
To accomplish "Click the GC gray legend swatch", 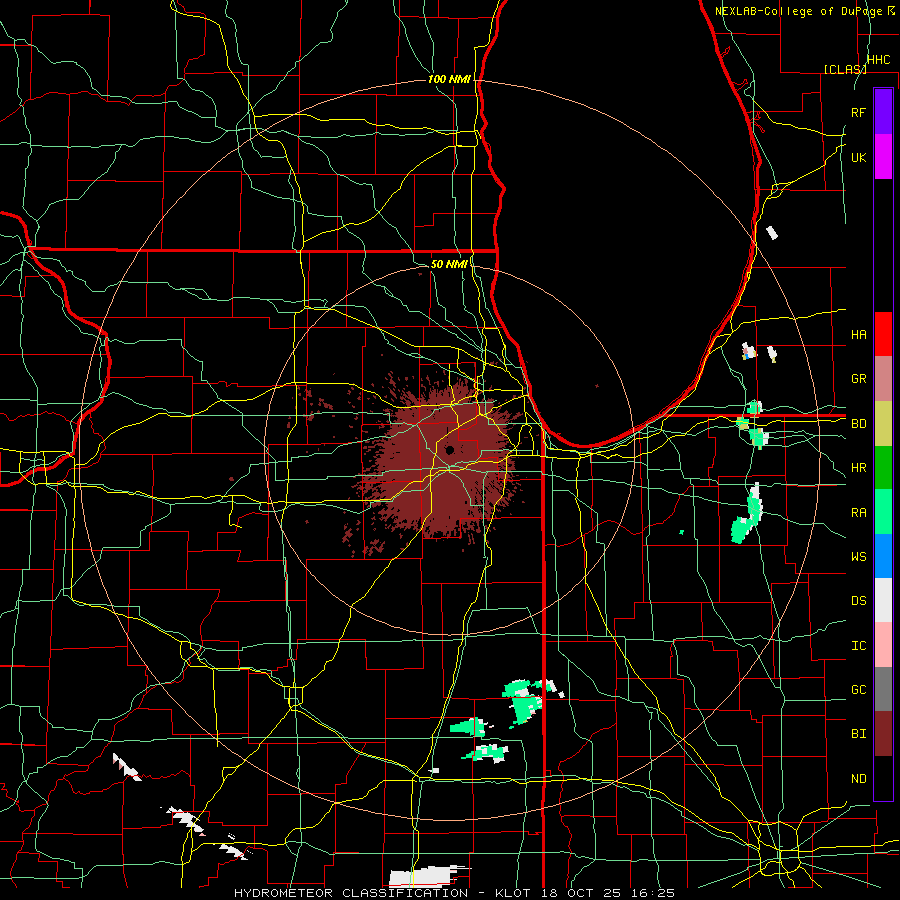I will (x=883, y=689).
